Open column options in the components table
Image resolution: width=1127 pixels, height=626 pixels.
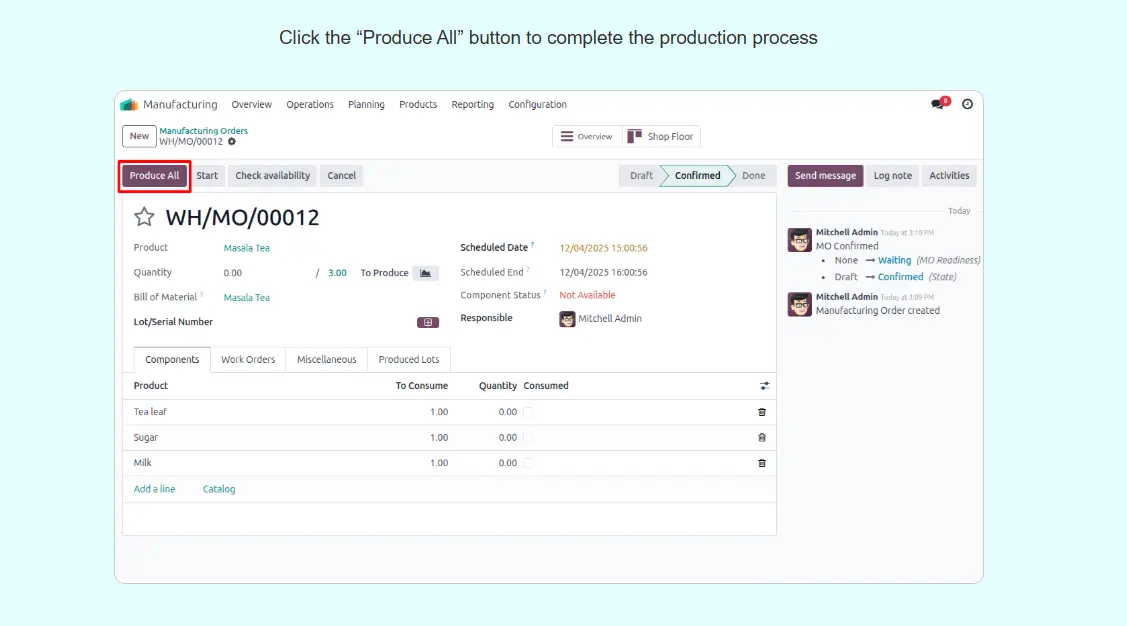[x=764, y=386]
